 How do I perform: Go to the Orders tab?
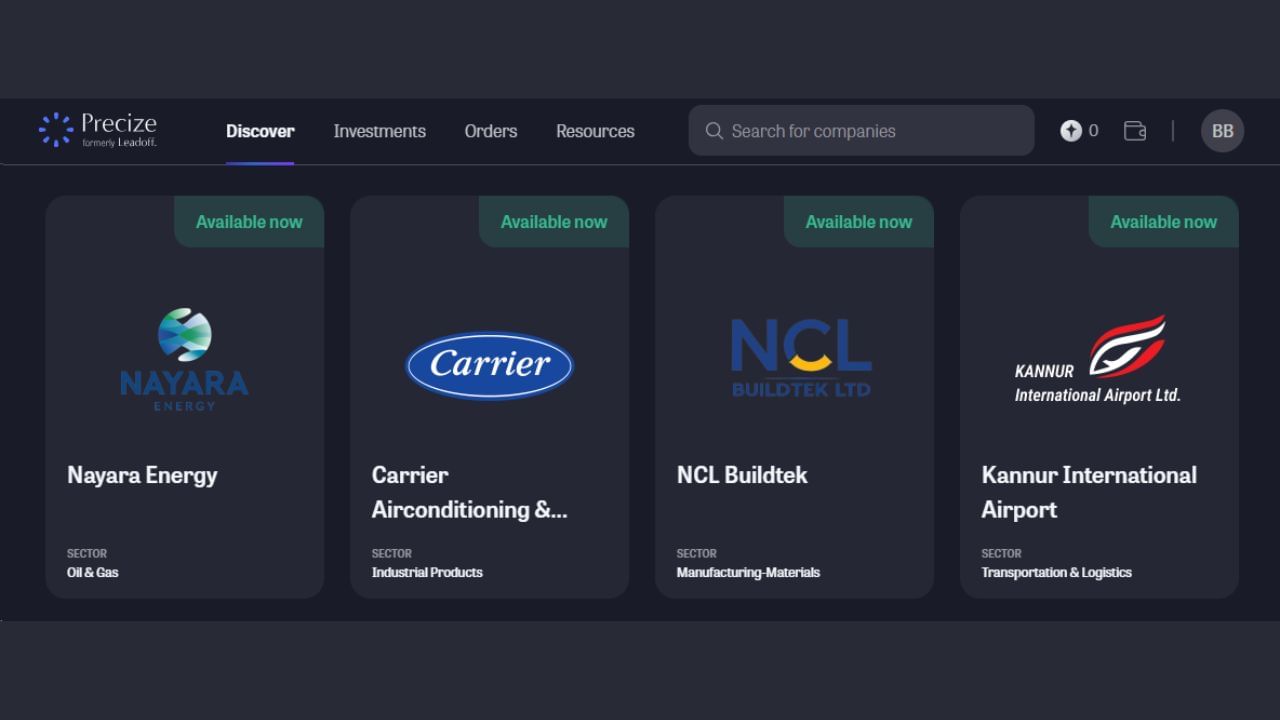click(491, 131)
